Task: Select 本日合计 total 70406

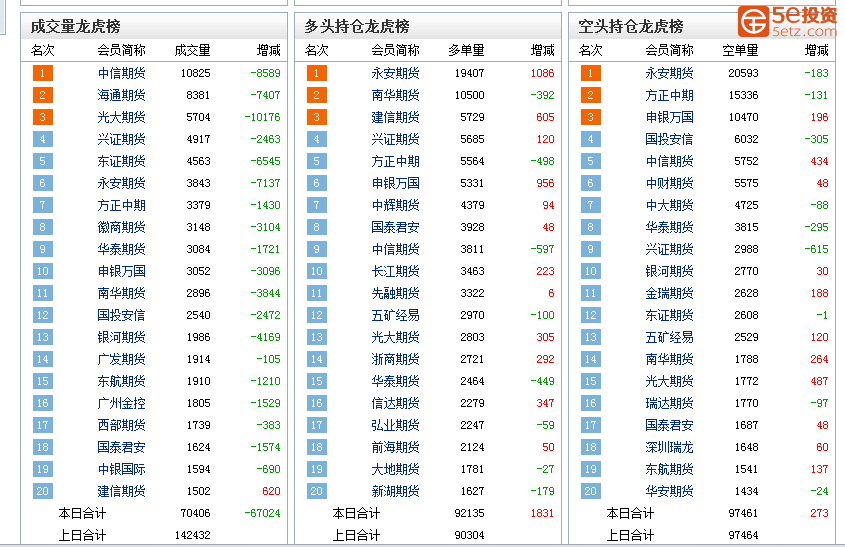Action: (x=196, y=513)
